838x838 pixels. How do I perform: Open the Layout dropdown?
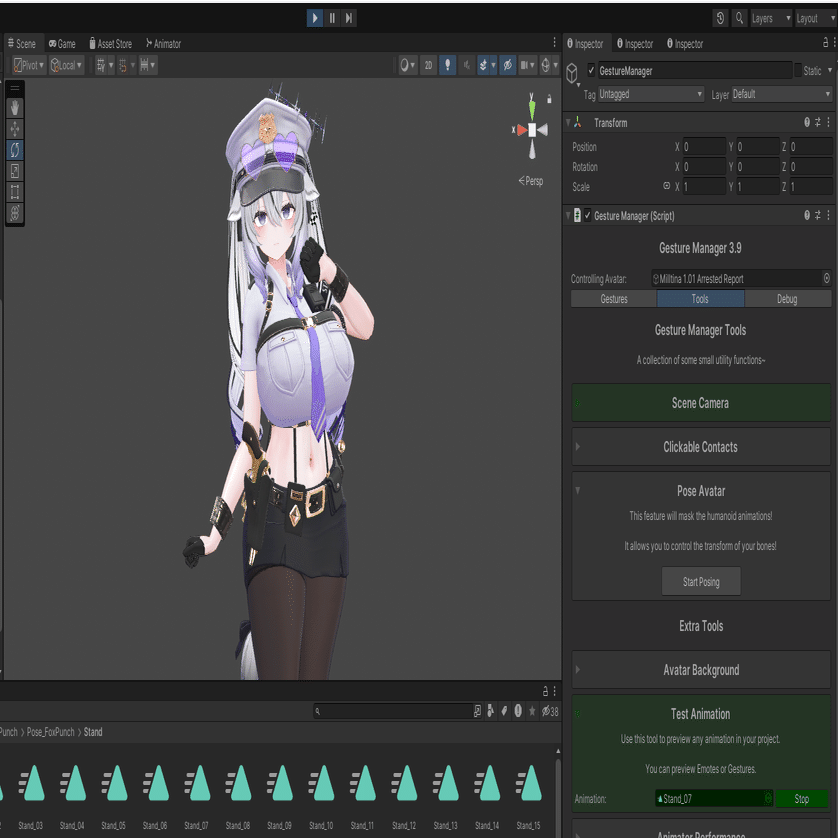(816, 18)
